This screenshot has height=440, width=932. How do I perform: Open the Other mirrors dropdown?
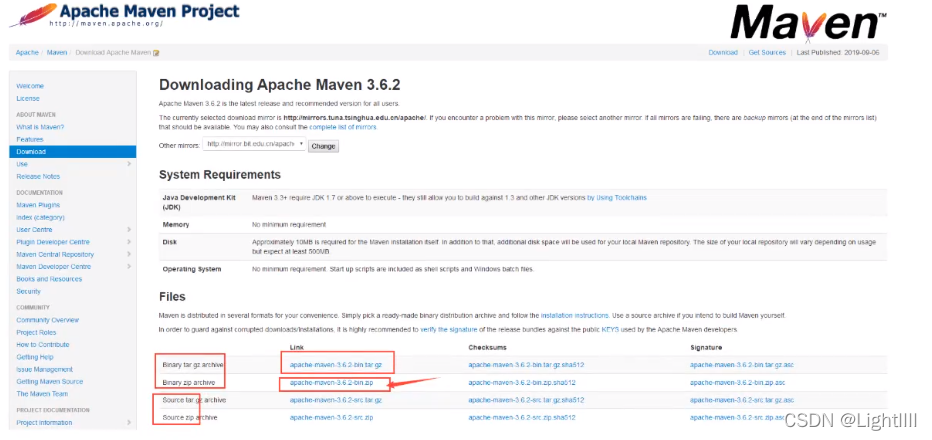tap(254, 144)
